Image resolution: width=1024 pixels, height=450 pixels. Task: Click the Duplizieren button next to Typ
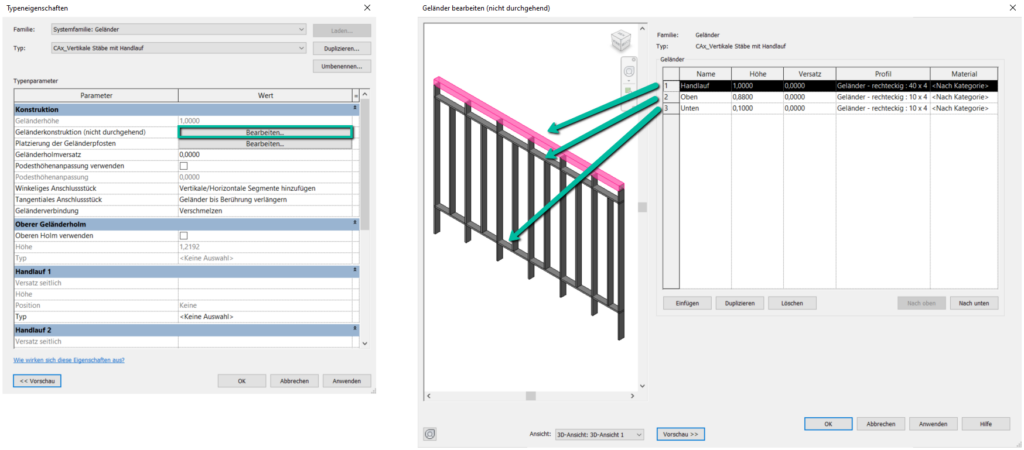click(x=341, y=48)
